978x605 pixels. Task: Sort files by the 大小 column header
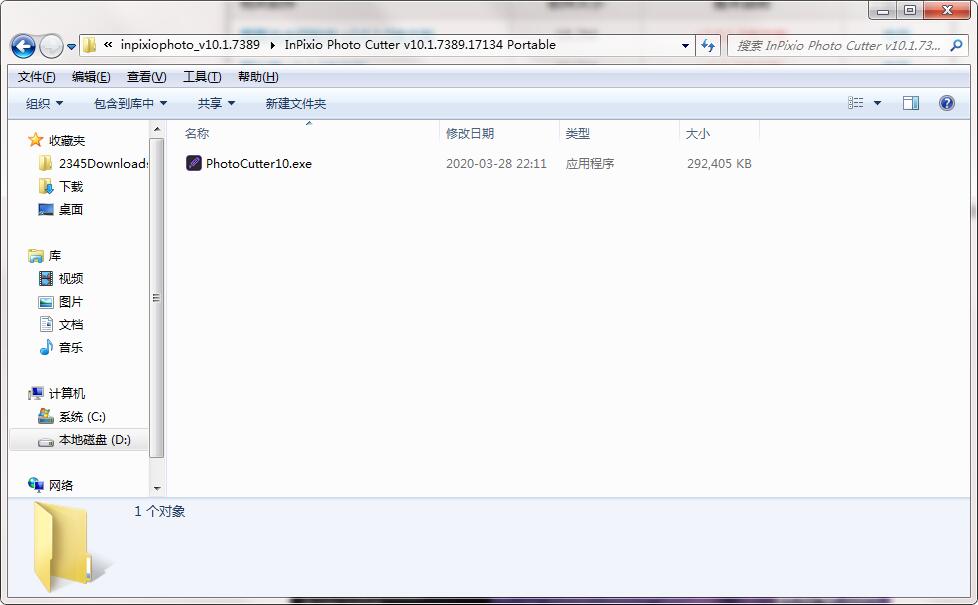[698, 133]
